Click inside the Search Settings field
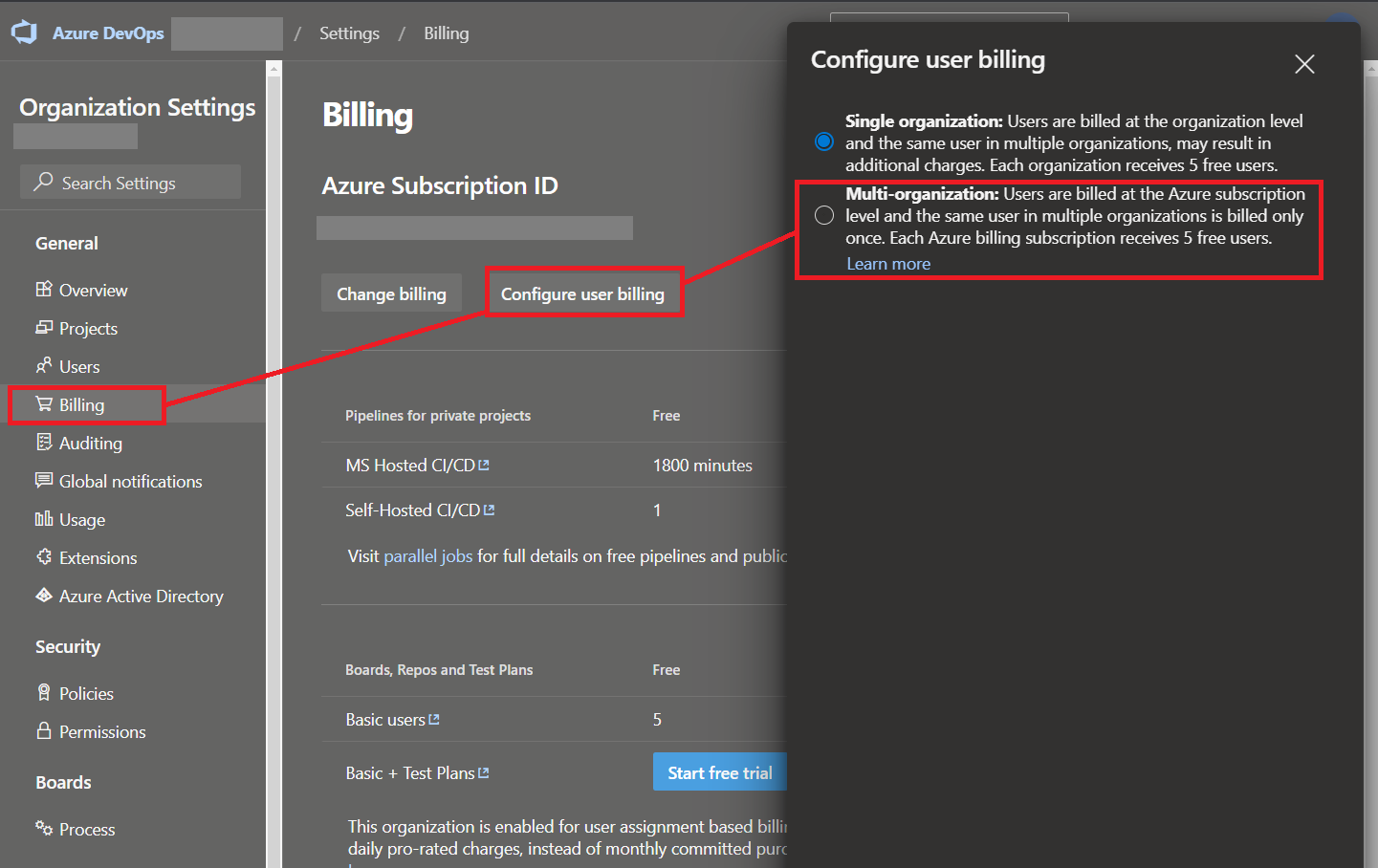Viewport: 1378px width, 868px height. (130, 182)
